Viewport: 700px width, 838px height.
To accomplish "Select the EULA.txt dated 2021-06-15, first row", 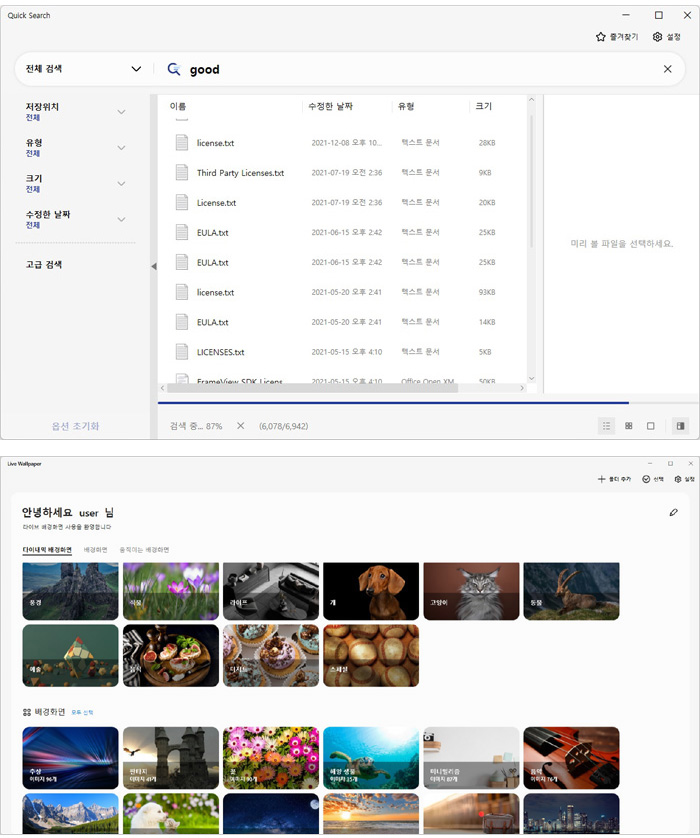I will pos(342,232).
